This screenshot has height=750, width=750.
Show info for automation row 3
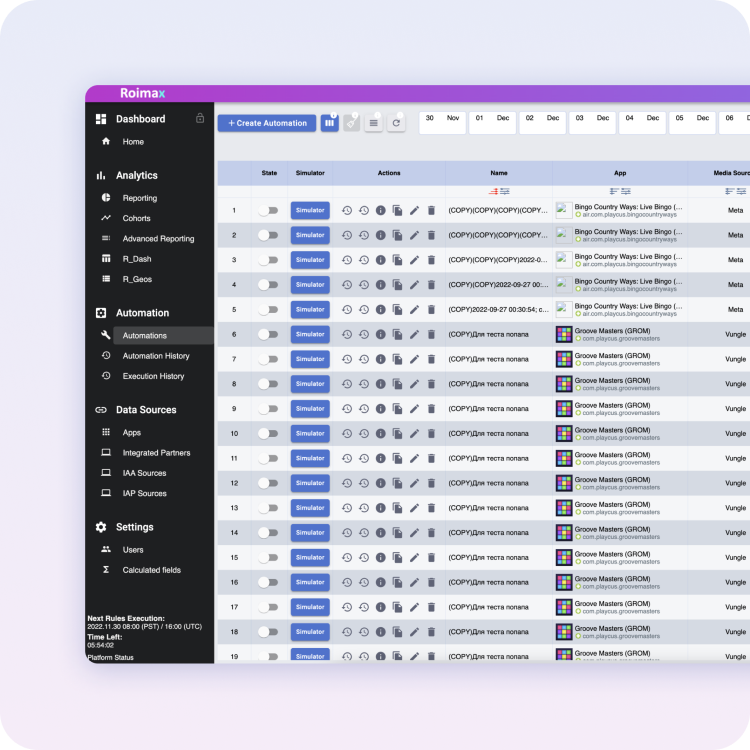point(381,260)
